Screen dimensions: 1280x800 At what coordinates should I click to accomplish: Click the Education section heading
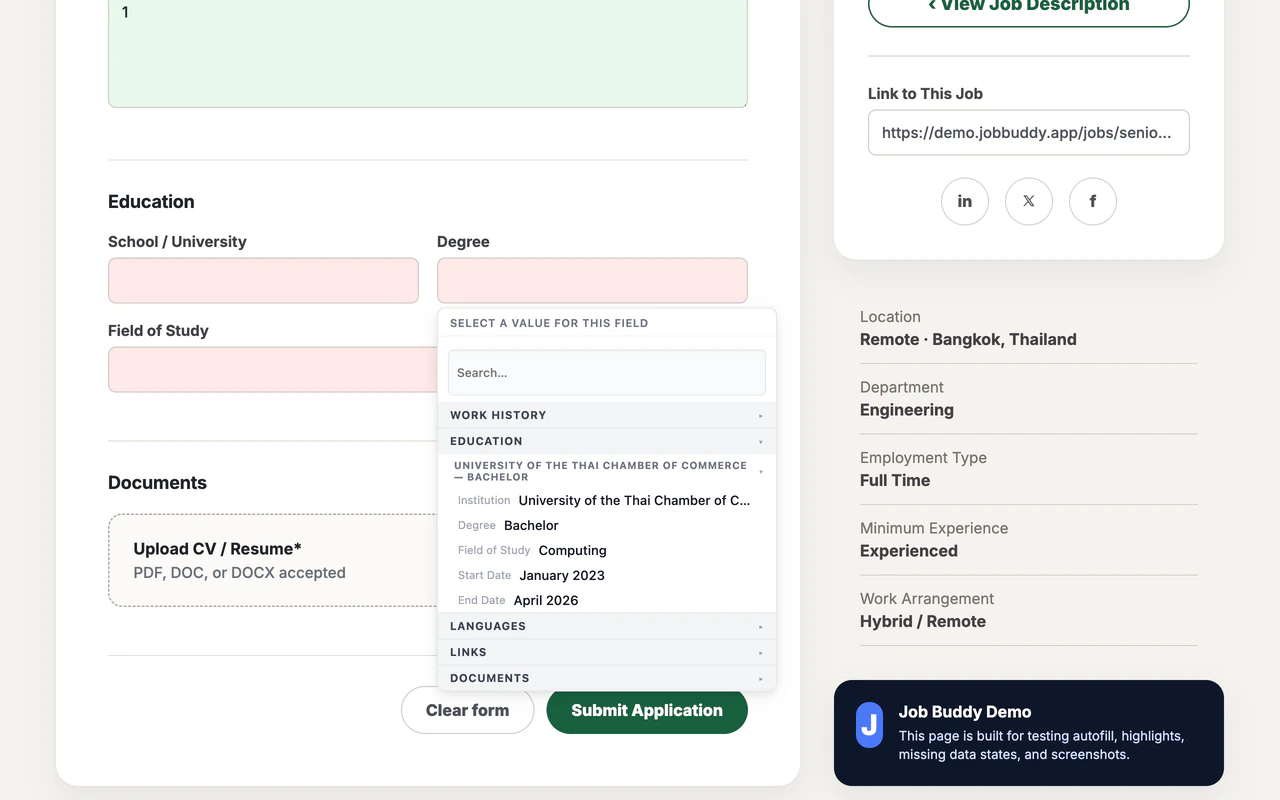tap(151, 201)
